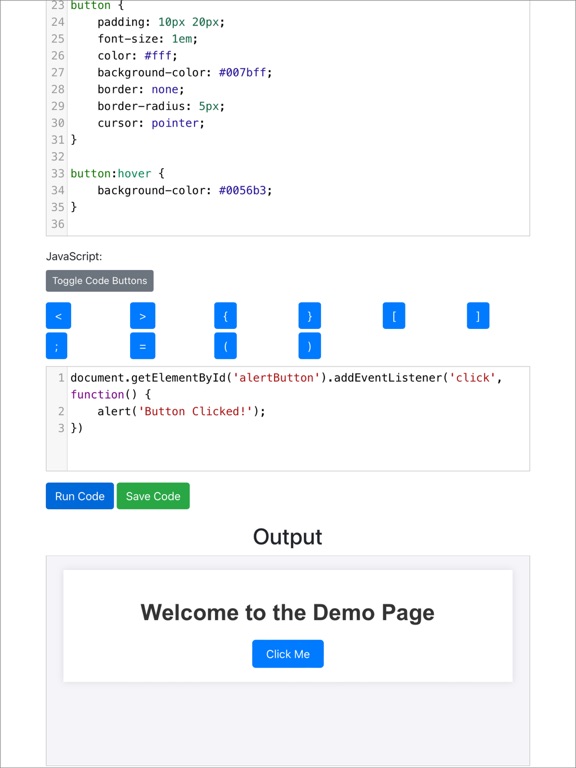Click the 'border: none;' line

[141, 89]
